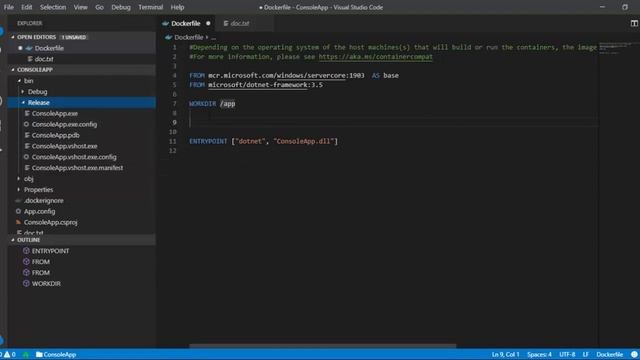Click the editor minimap
Viewport: 640px width, 360px height.
coord(618,48)
